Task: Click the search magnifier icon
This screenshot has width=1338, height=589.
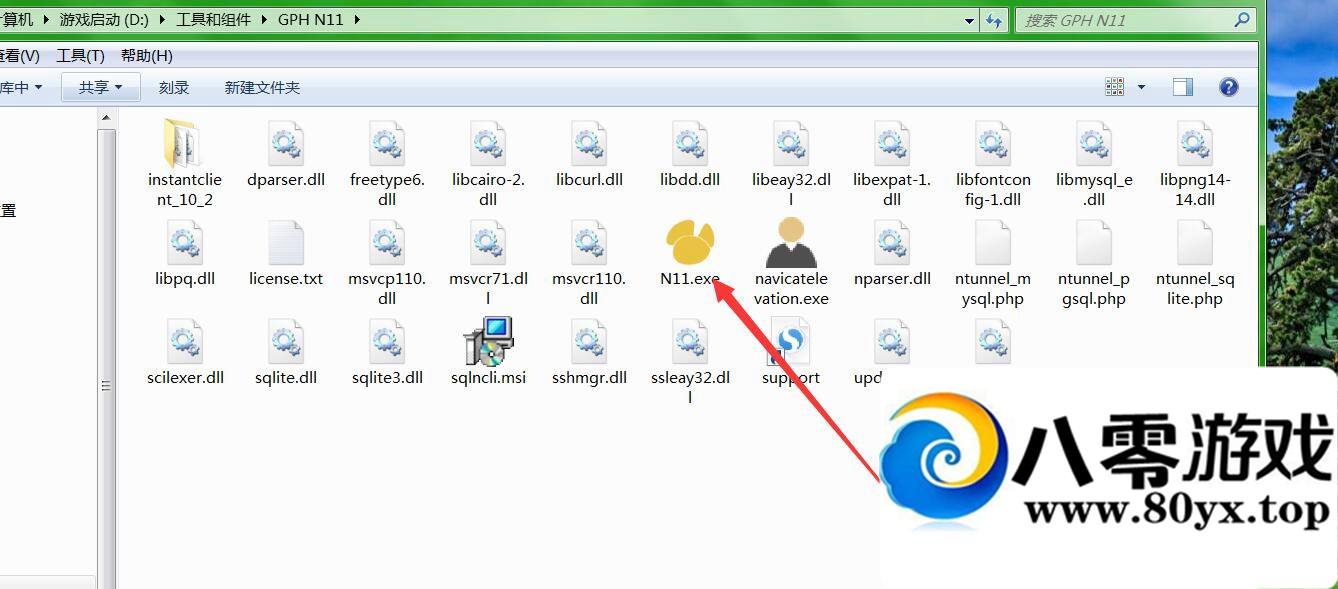Action: [1241, 19]
